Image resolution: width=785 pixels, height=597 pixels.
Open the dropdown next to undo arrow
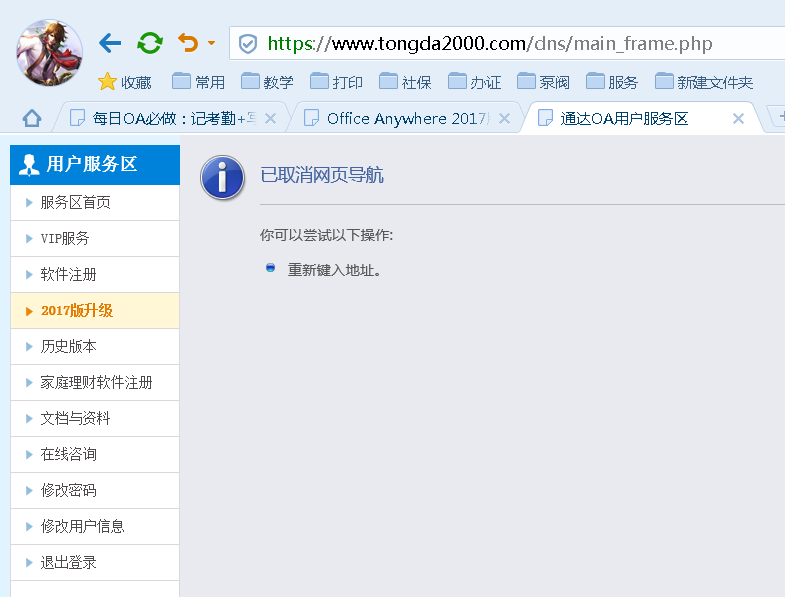tap(211, 44)
